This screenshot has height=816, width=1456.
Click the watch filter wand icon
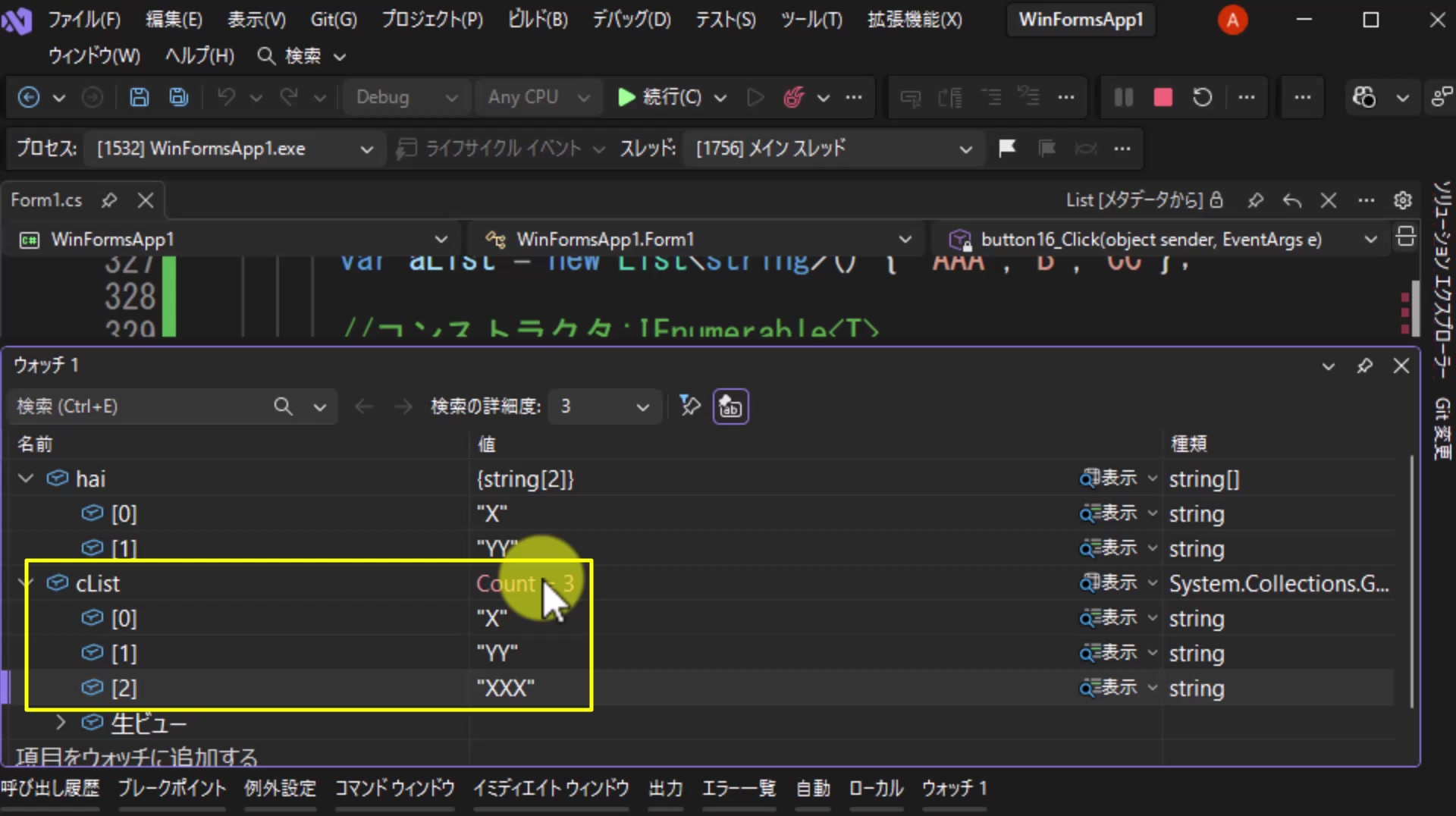point(689,406)
